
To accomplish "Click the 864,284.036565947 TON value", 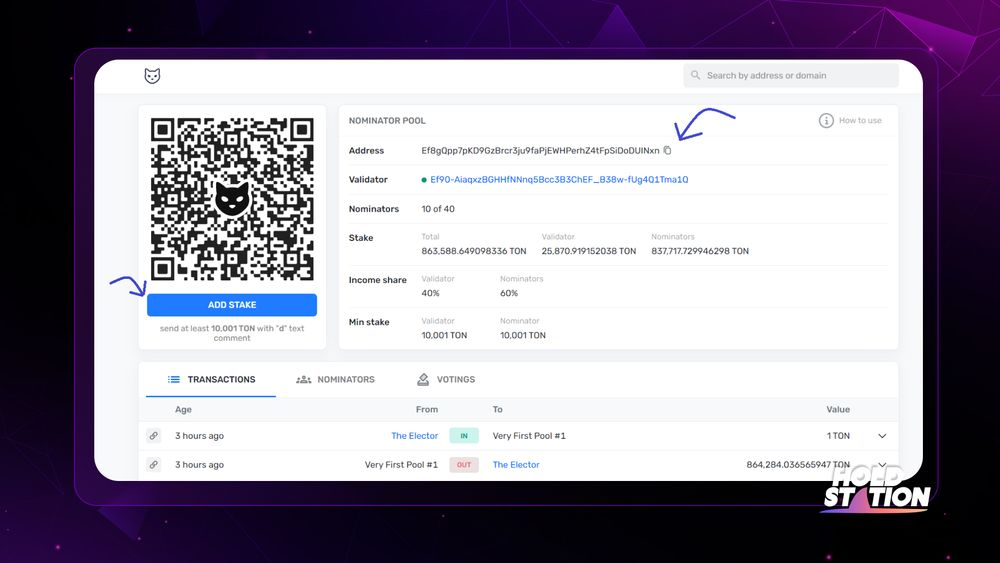I will point(798,465).
